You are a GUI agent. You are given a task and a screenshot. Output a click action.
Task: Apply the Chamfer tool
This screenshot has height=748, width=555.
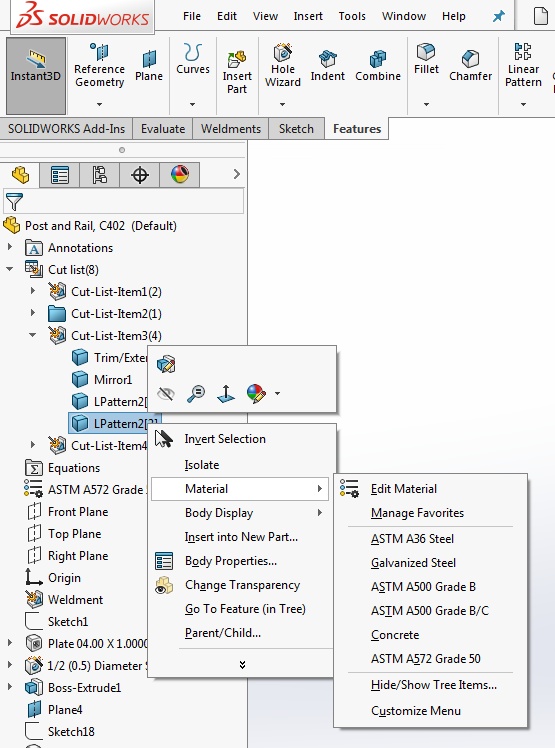[x=471, y=66]
